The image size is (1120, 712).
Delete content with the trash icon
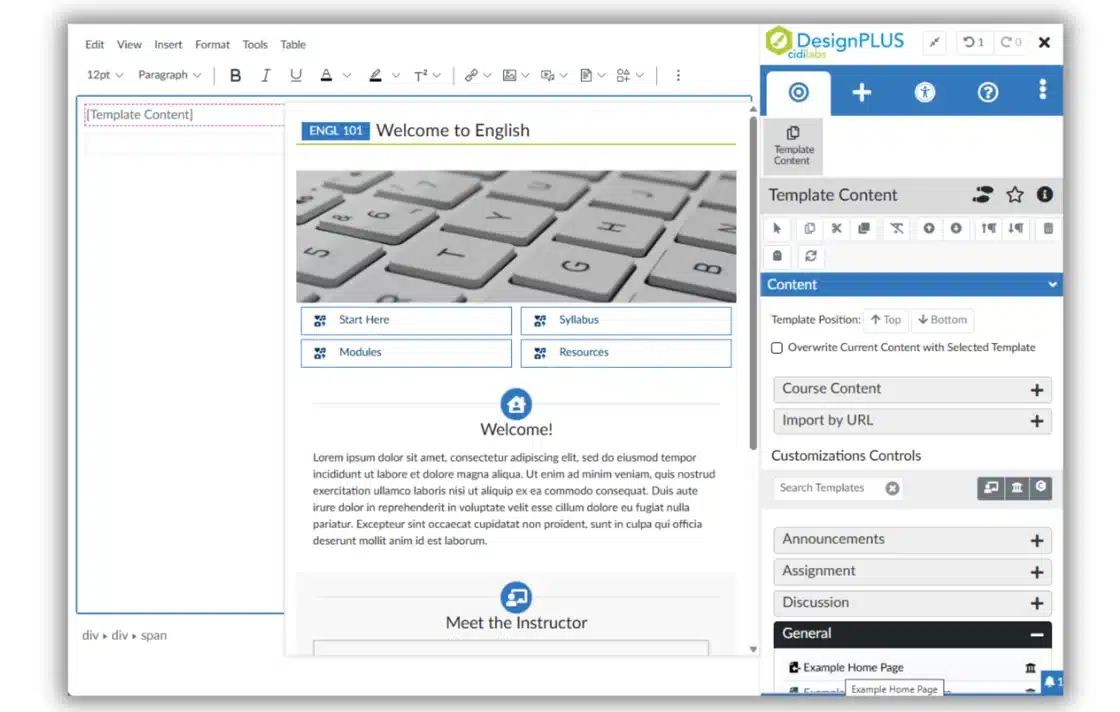pos(1047,229)
